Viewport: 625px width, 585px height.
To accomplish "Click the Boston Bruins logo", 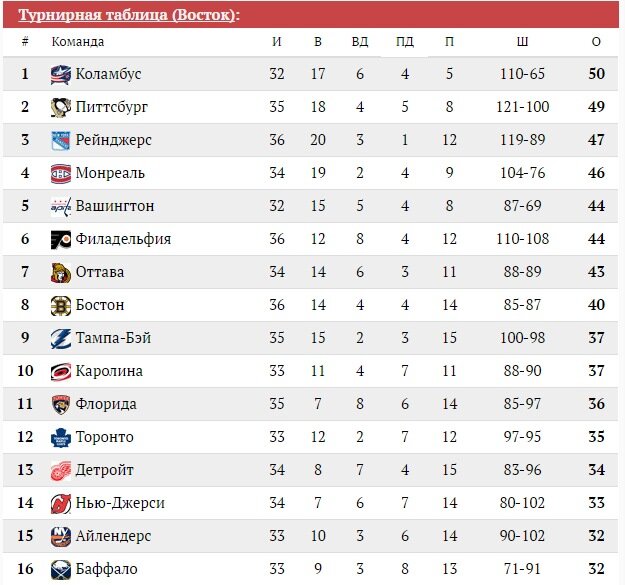I will [x=61, y=306].
